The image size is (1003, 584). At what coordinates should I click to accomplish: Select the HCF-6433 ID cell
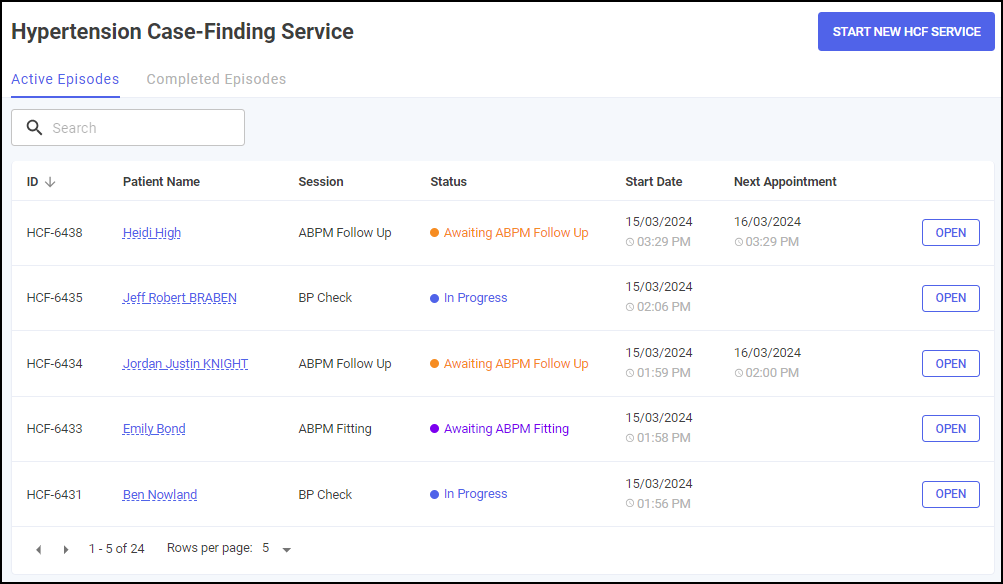pyautogui.click(x=54, y=429)
